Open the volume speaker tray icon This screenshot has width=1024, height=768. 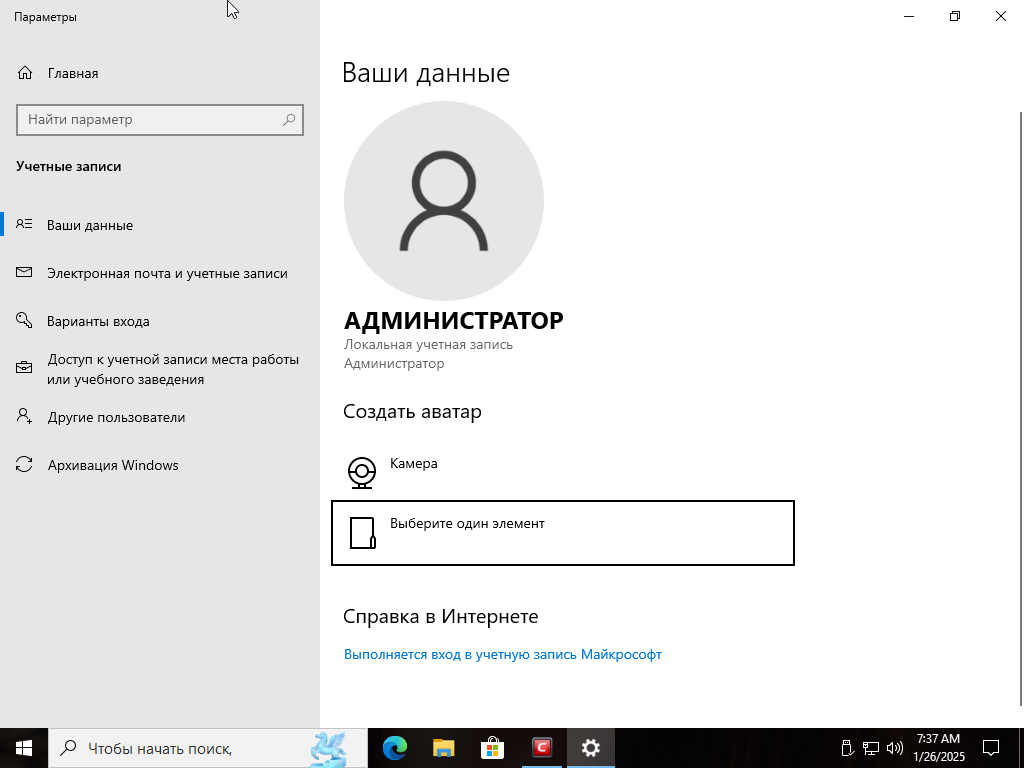tap(895, 748)
